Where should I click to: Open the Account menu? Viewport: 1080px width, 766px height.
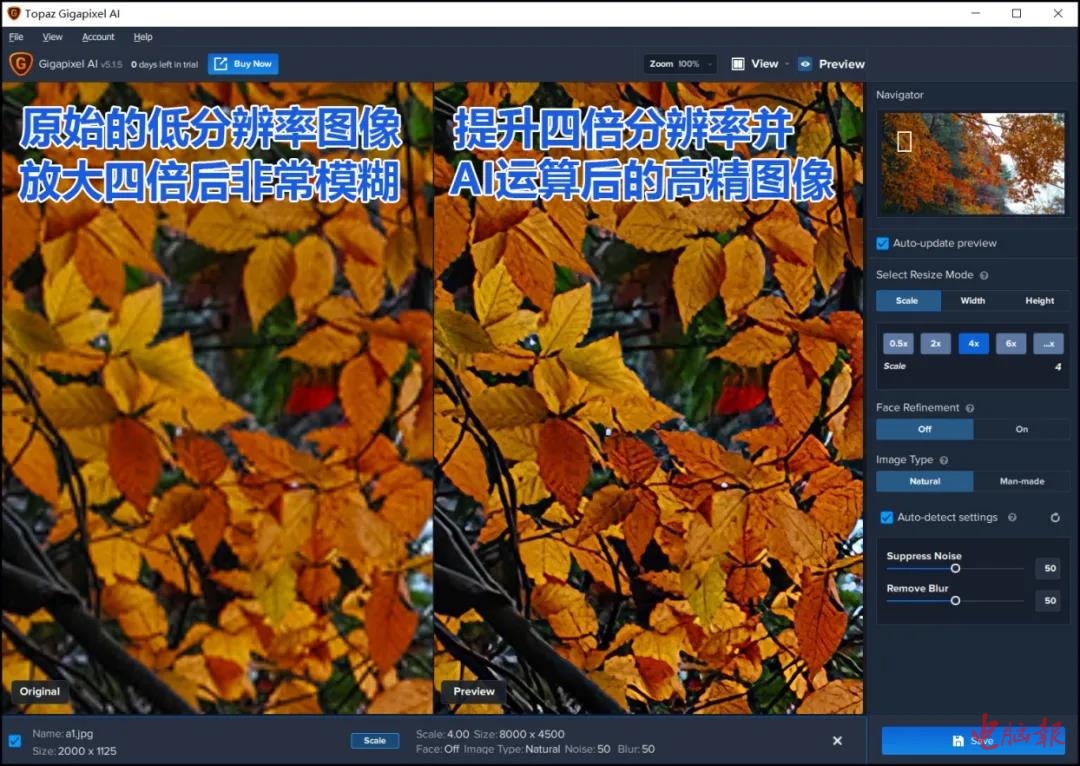coord(98,37)
